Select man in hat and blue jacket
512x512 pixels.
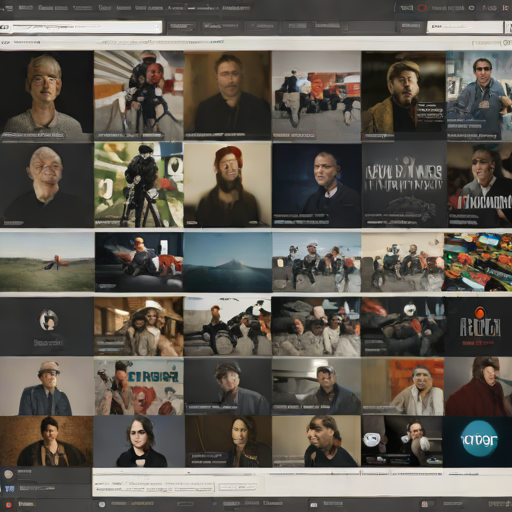pyautogui.click(x=46, y=387)
